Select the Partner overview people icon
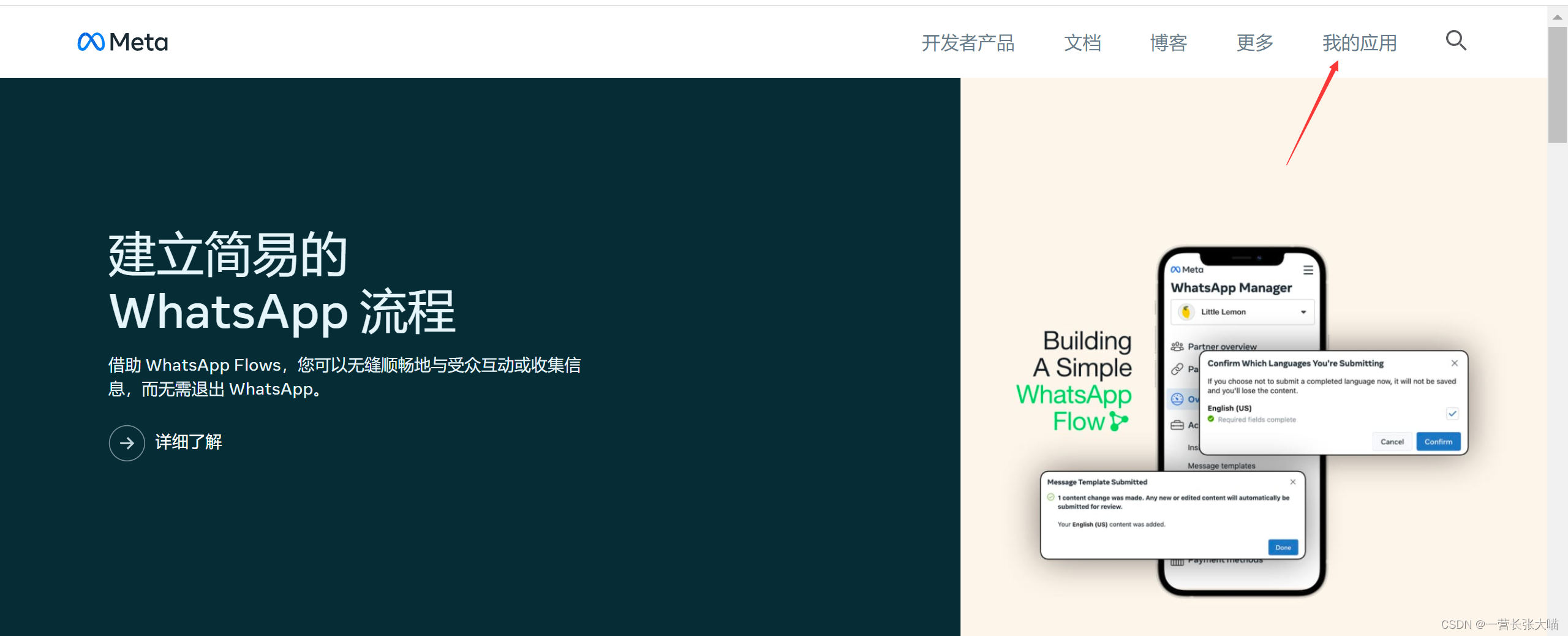Image resolution: width=1568 pixels, height=636 pixels. click(x=1177, y=346)
